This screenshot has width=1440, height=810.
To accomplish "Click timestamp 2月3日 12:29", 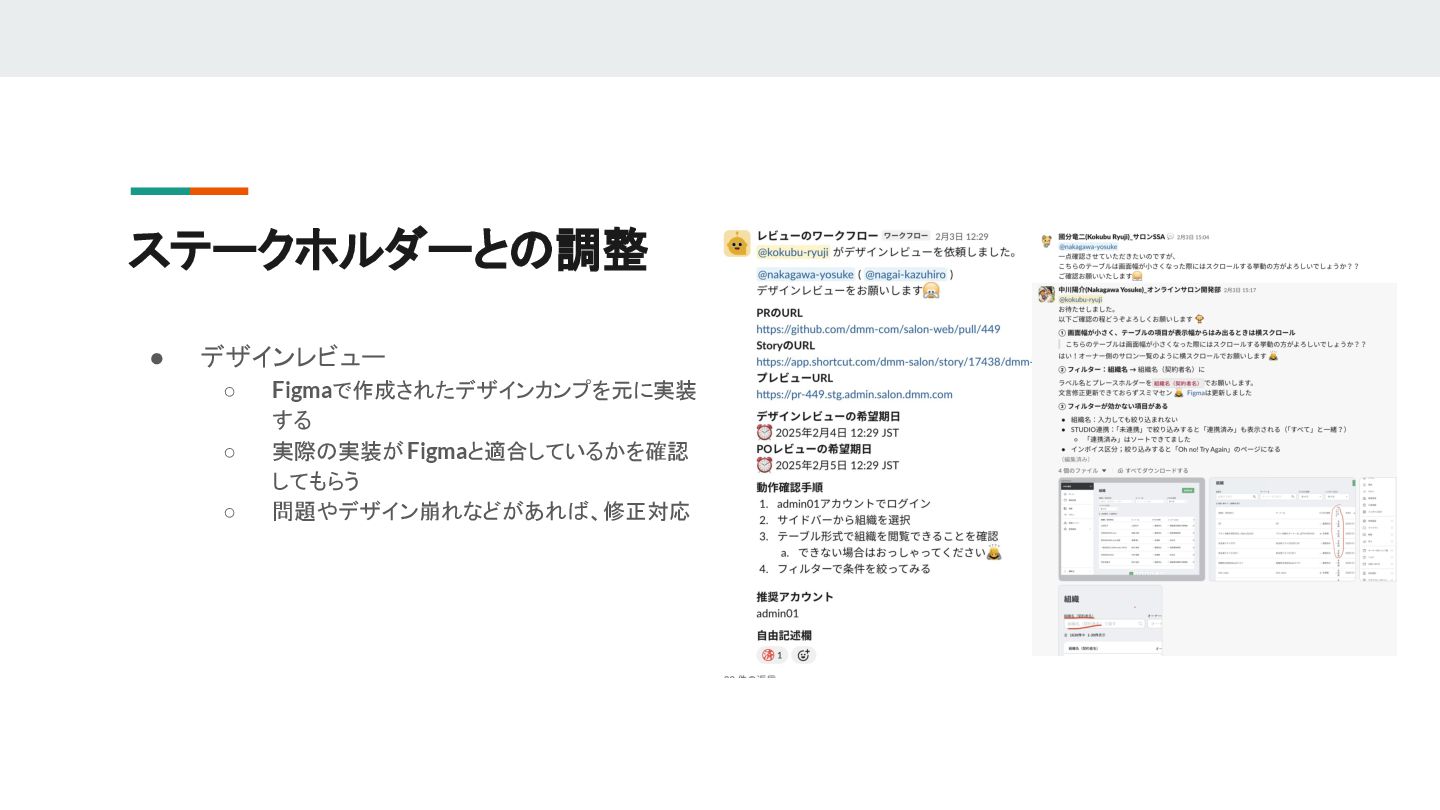I will click(x=962, y=236).
